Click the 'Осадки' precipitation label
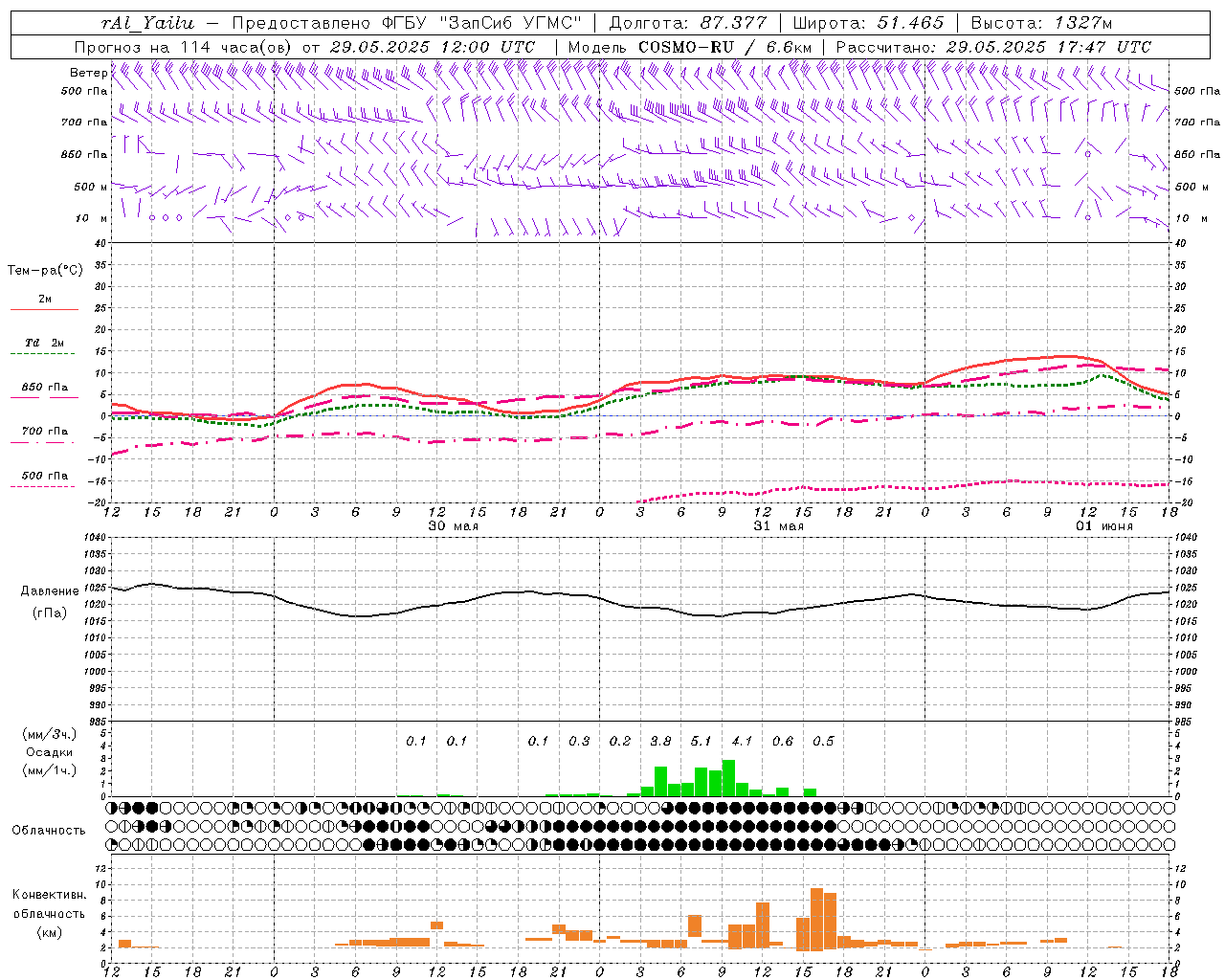Image resolution: width=1225 pixels, height=980 pixels. [x=49, y=752]
